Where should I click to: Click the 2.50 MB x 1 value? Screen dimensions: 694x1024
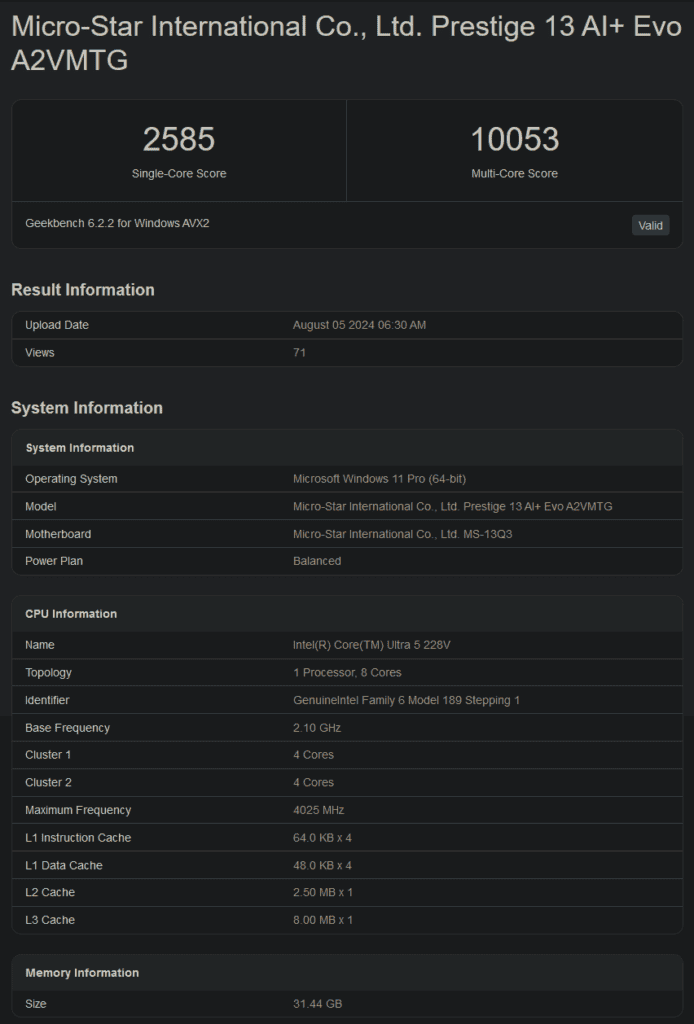tap(323, 893)
